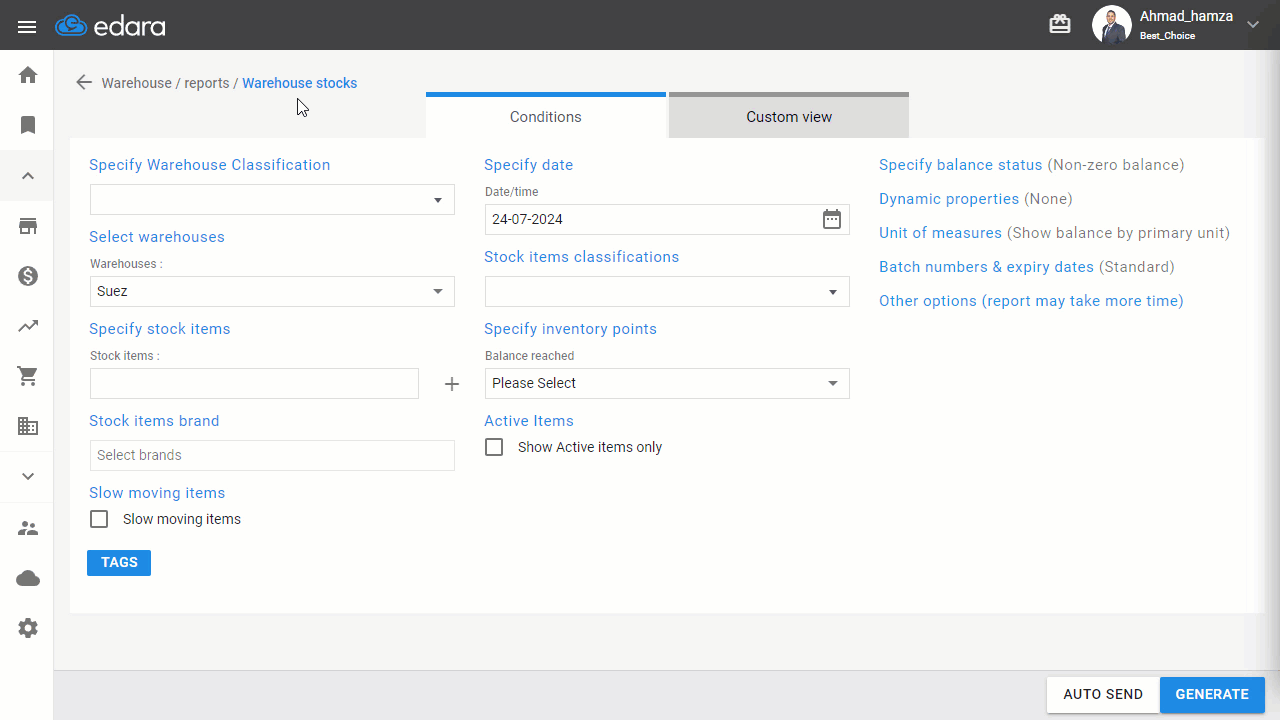Open Specify balance status option
This screenshot has height=720, width=1280.
pyautogui.click(x=961, y=165)
